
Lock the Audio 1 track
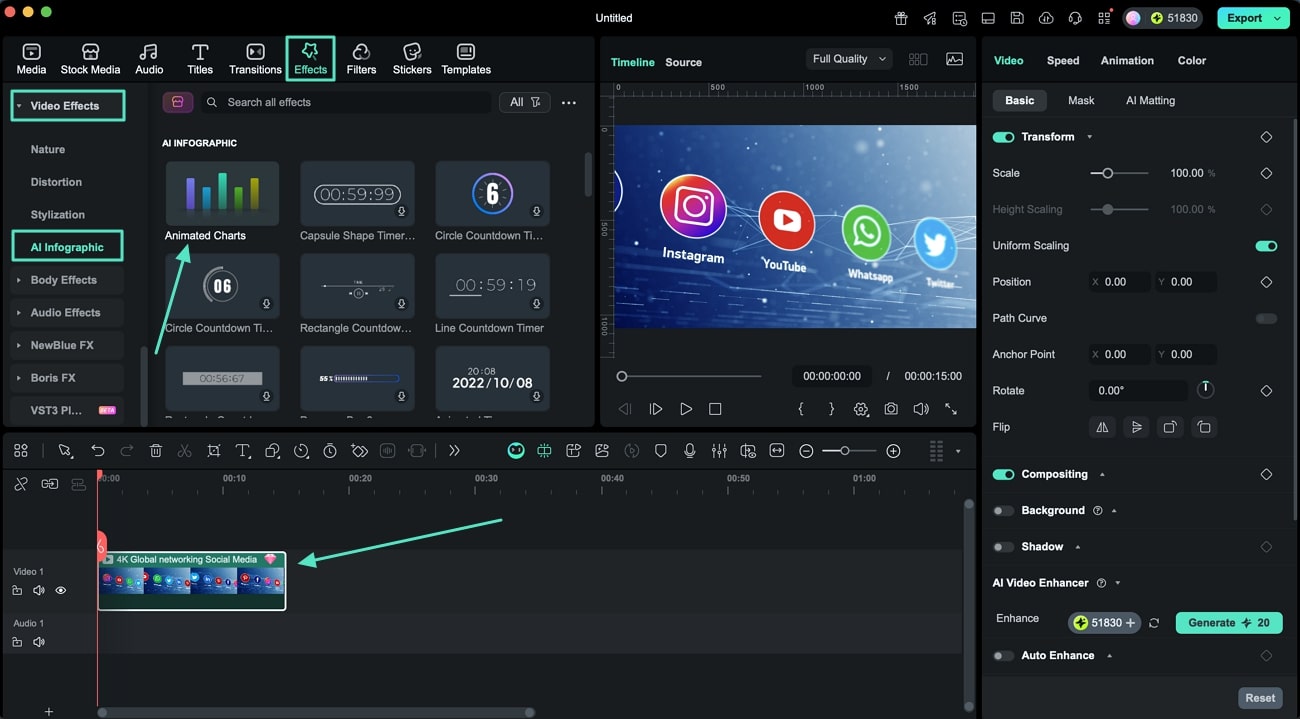coord(17,642)
